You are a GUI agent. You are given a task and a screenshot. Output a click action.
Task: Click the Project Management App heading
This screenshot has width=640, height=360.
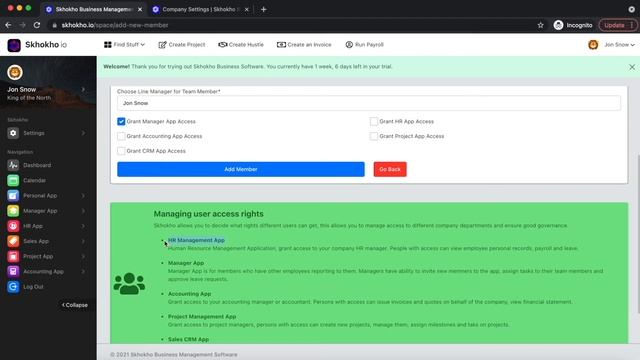[202, 317]
